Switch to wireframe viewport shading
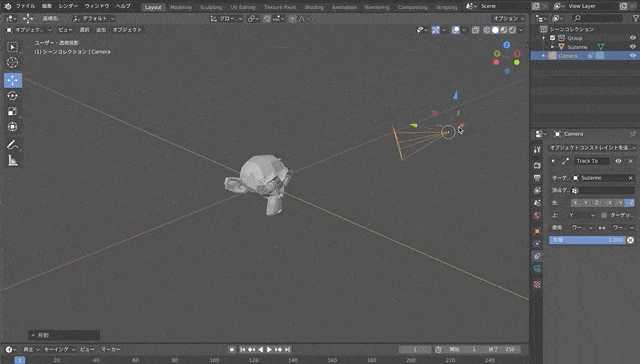The image size is (640, 364). (487, 30)
